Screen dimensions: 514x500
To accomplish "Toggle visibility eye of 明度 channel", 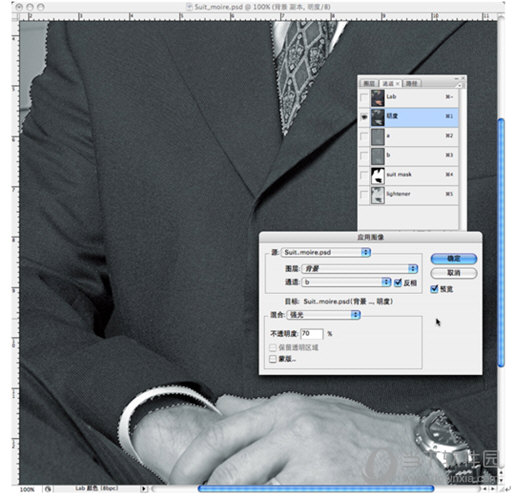I will (364, 117).
